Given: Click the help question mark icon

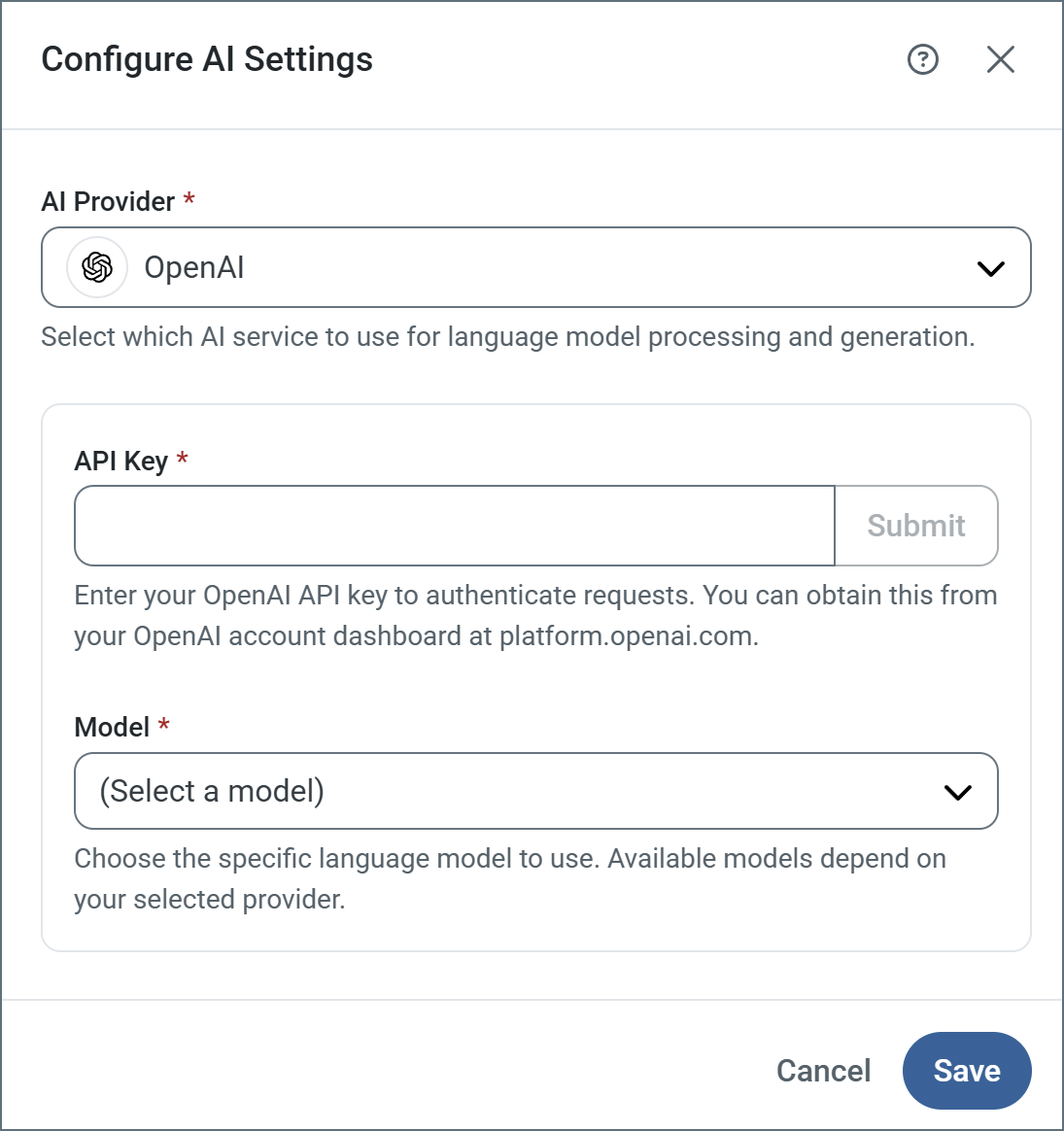Looking at the screenshot, I should [922, 60].
